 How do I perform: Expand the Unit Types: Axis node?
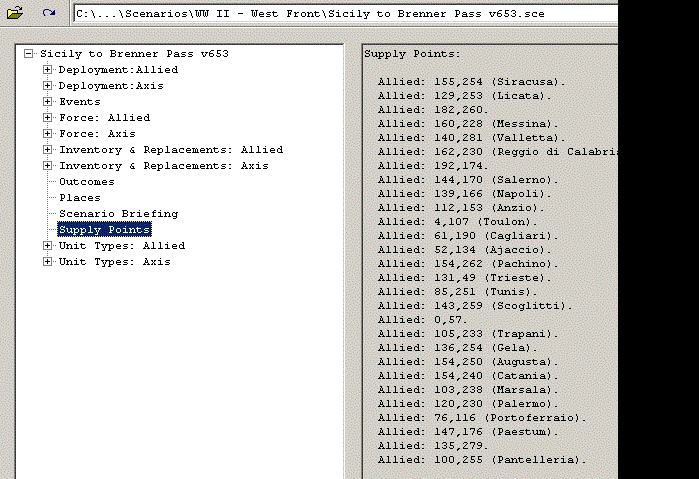click(x=47, y=262)
